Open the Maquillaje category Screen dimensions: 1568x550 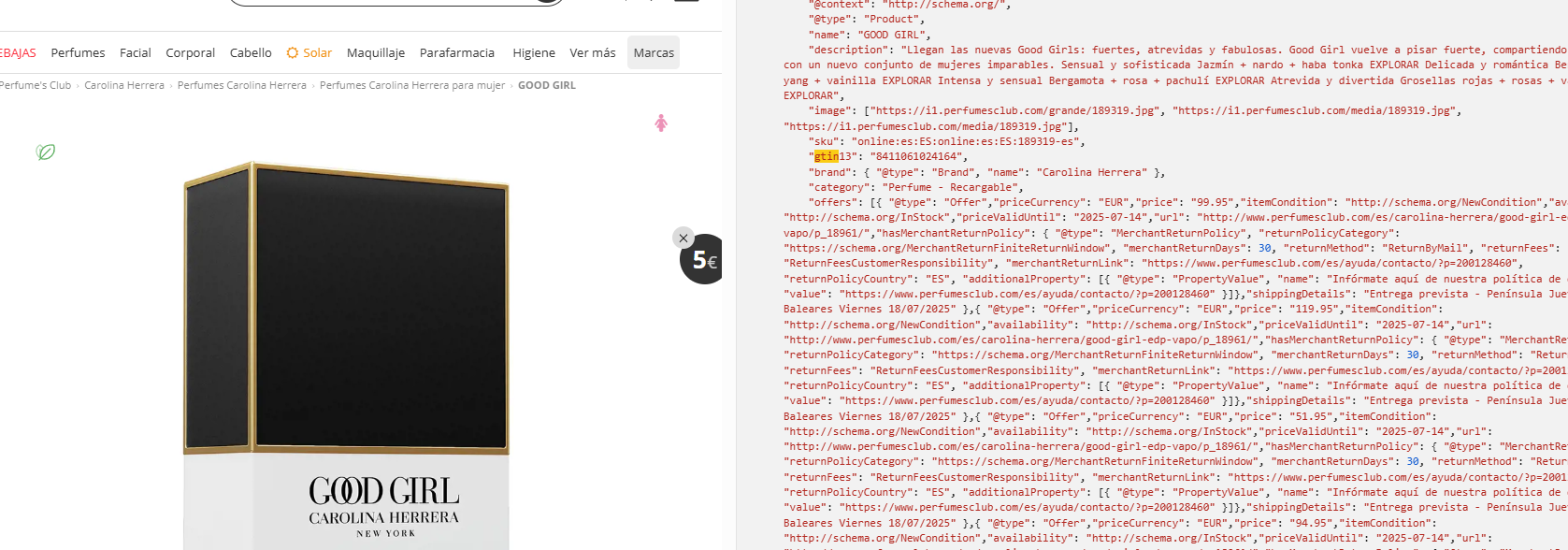pos(376,53)
